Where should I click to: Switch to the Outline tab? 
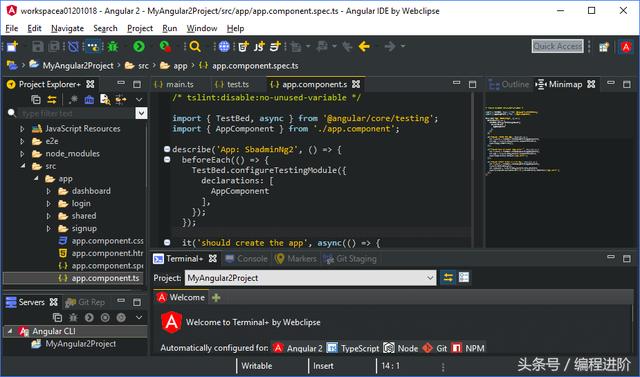click(x=509, y=84)
